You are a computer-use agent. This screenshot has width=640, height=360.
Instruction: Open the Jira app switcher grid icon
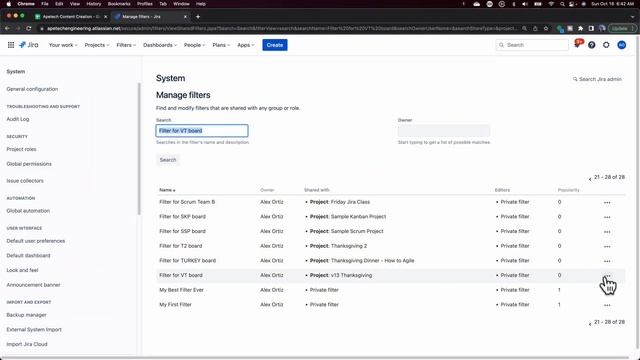[11, 45]
